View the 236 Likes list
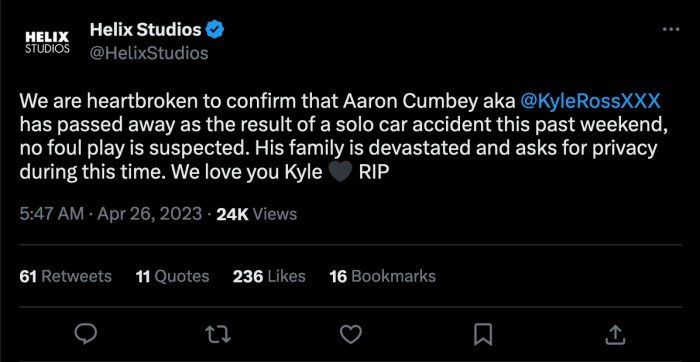The image size is (700, 362). pos(269,276)
